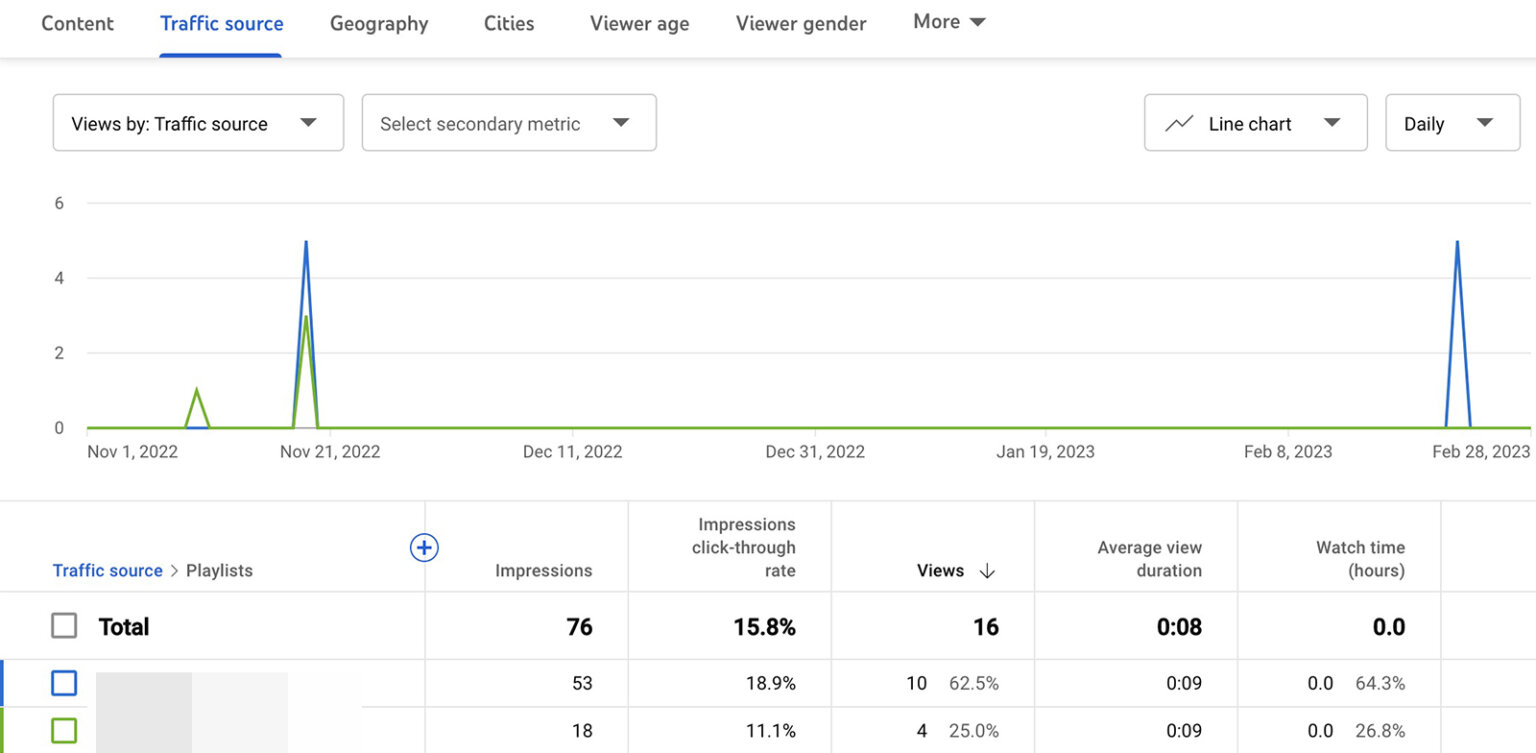Open the Views by Traffic source dropdown
This screenshot has width=1536, height=753.
198,122
